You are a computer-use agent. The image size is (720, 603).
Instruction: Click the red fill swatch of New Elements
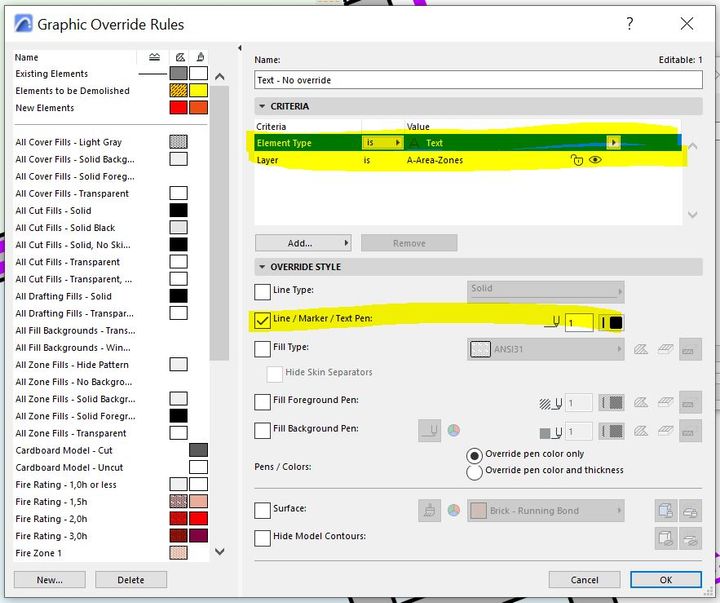point(178,107)
